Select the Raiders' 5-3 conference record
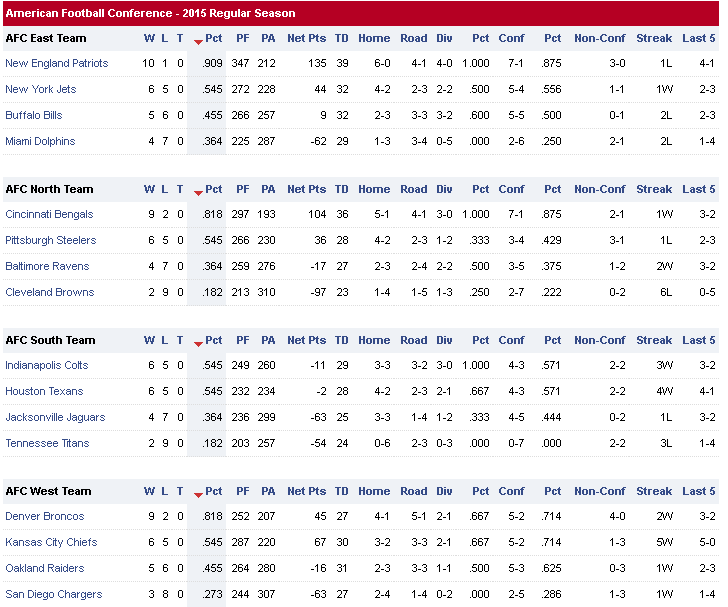Viewport: 728px width, 607px height. pyautogui.click(x=516, y=568)
